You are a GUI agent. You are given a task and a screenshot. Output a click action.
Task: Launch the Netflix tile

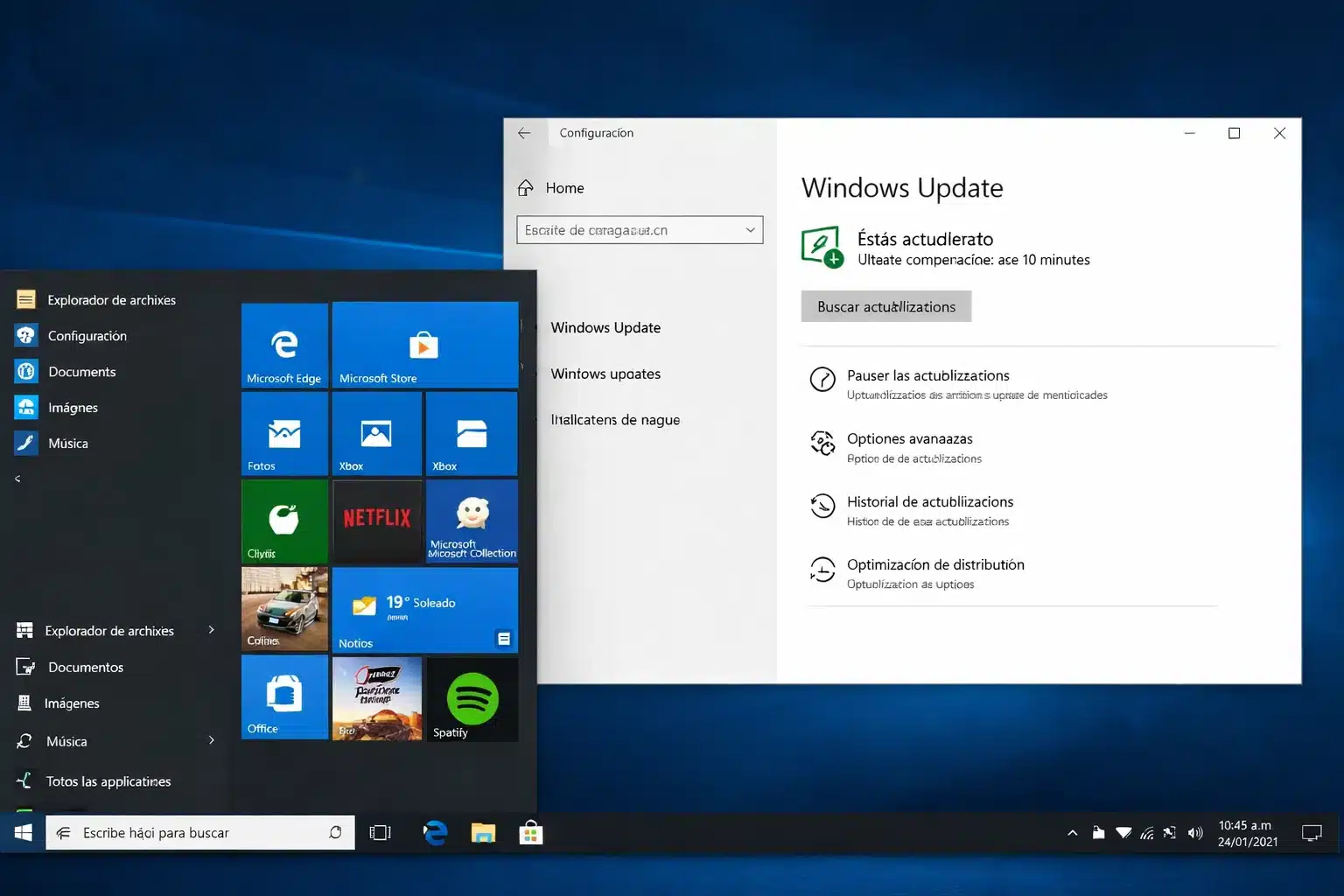[376, 521]
